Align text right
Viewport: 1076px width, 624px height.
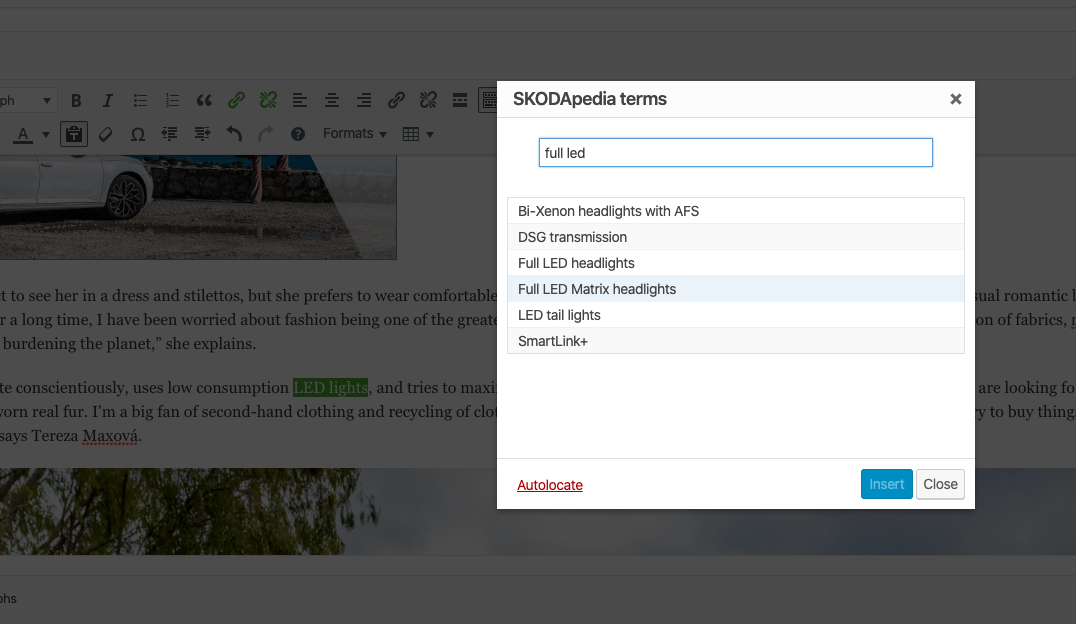pos(364,101)
